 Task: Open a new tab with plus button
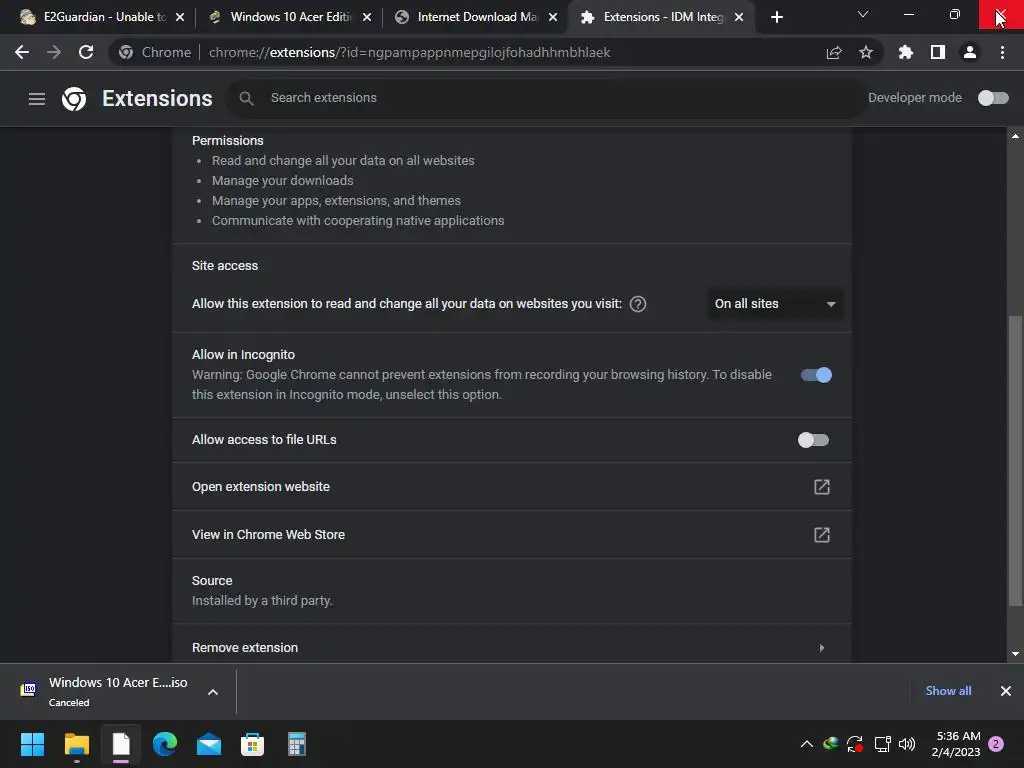(x=776, y=17)
